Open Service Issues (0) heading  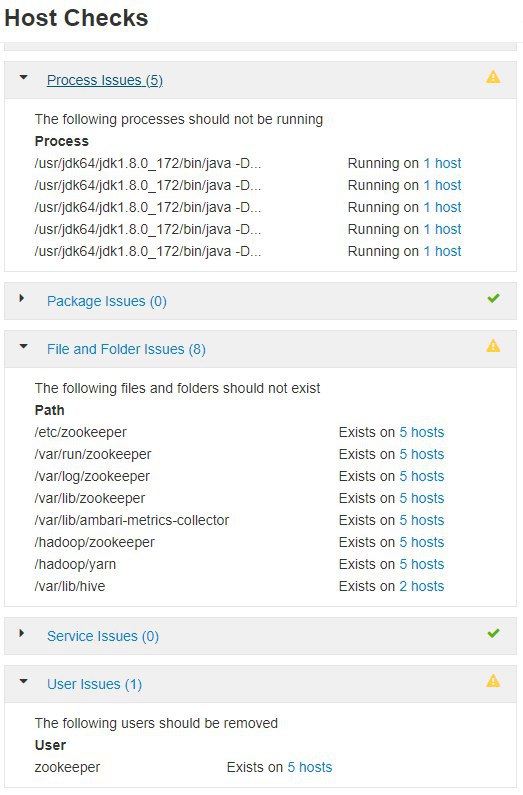103,636
